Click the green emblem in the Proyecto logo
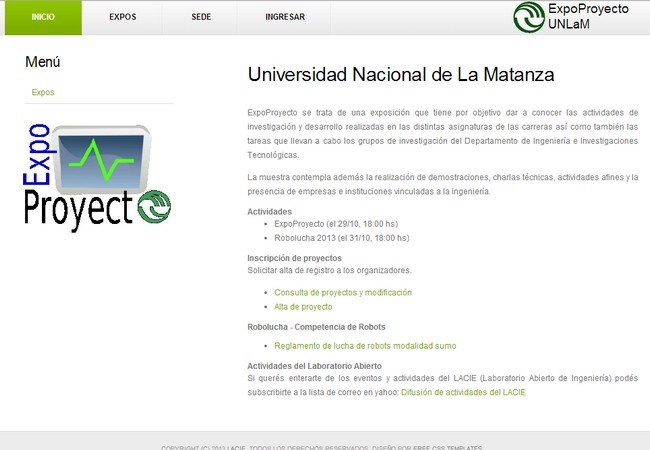The height and width of the screenshot is (450, 650). [x=154, y=206]
